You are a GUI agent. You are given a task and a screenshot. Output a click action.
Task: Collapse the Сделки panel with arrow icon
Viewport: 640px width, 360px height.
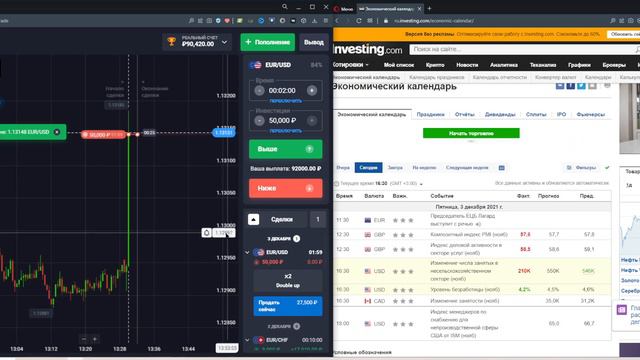pos(253,220)
